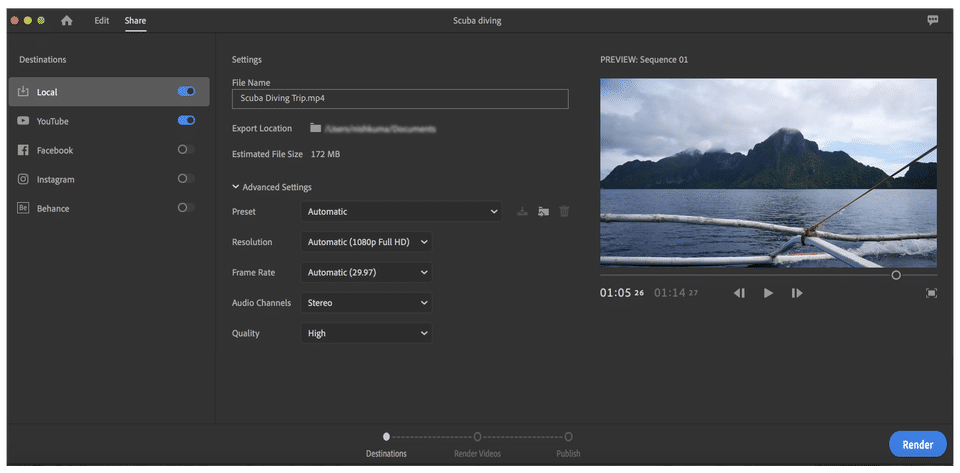
Task: Select the YouTube destination row
Action: [x=108, y=121]
